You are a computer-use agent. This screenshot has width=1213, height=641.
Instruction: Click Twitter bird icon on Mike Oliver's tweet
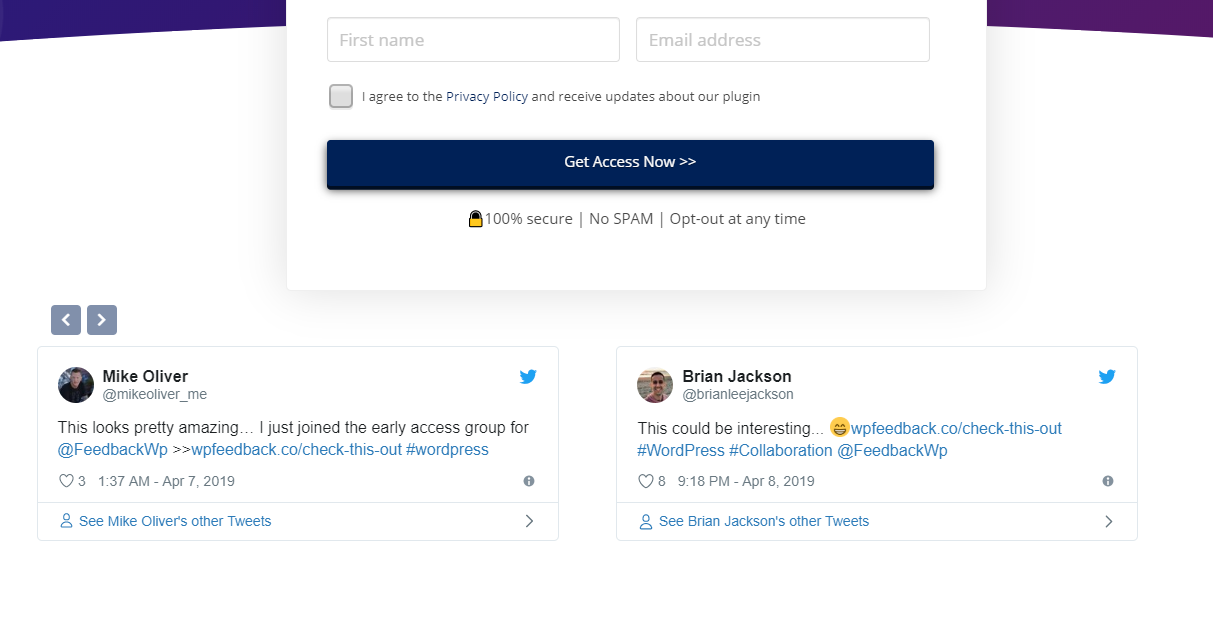coord(528,376)
